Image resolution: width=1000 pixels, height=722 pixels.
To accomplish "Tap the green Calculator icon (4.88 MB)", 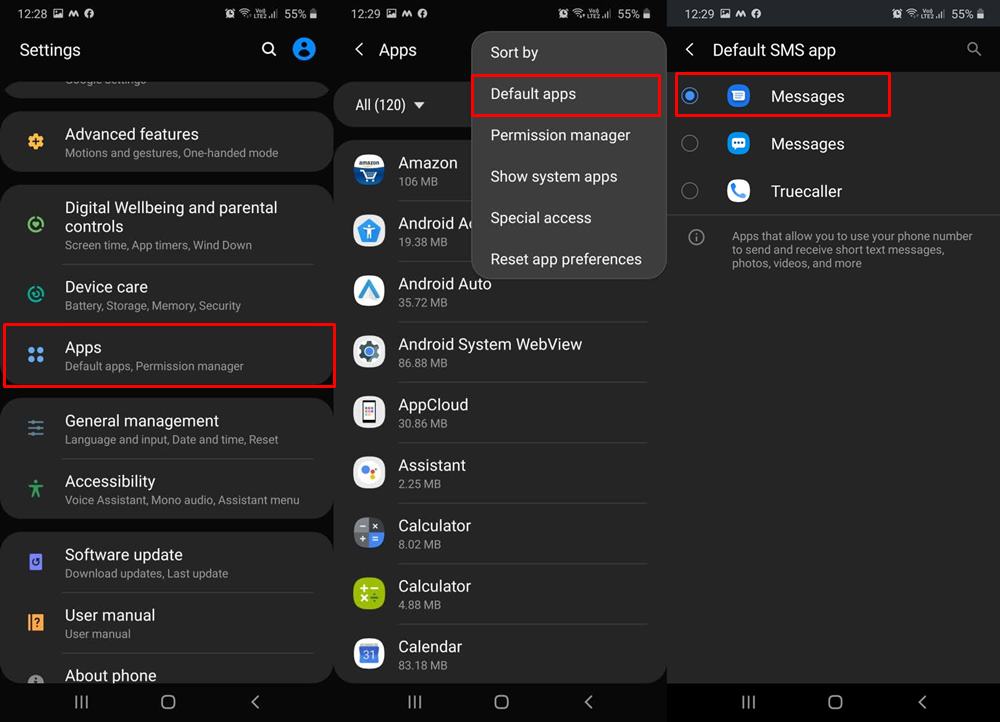I will 369,594.
